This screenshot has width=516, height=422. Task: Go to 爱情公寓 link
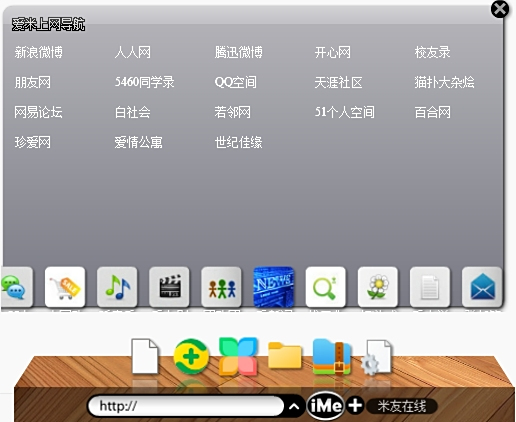click(x=139, y=143)
